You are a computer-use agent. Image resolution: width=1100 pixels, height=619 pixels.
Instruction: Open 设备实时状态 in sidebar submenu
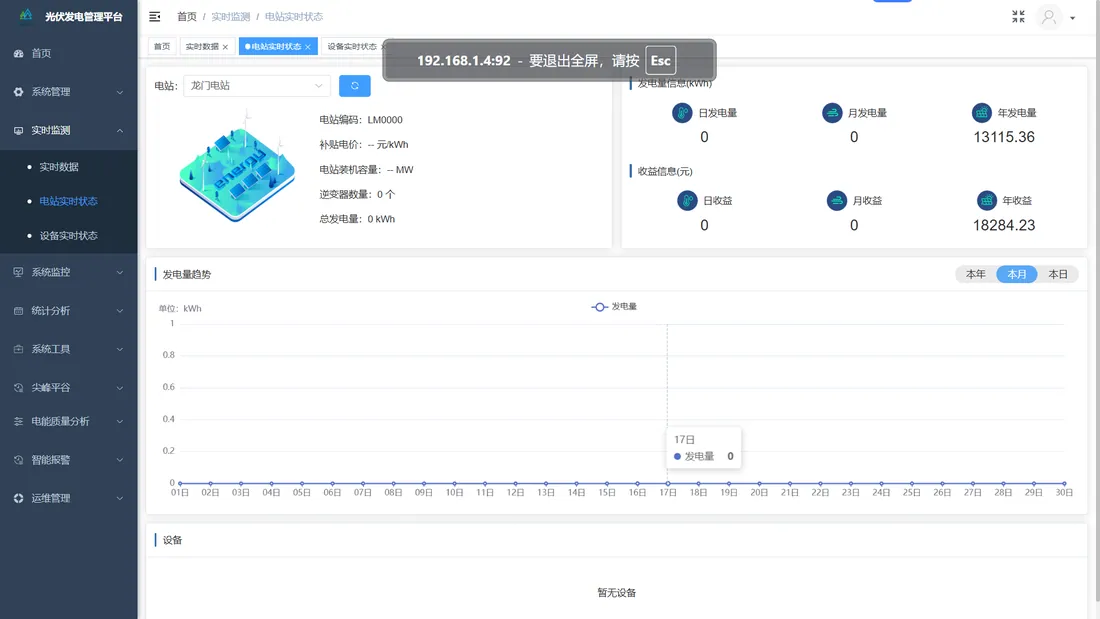[69, 236]
